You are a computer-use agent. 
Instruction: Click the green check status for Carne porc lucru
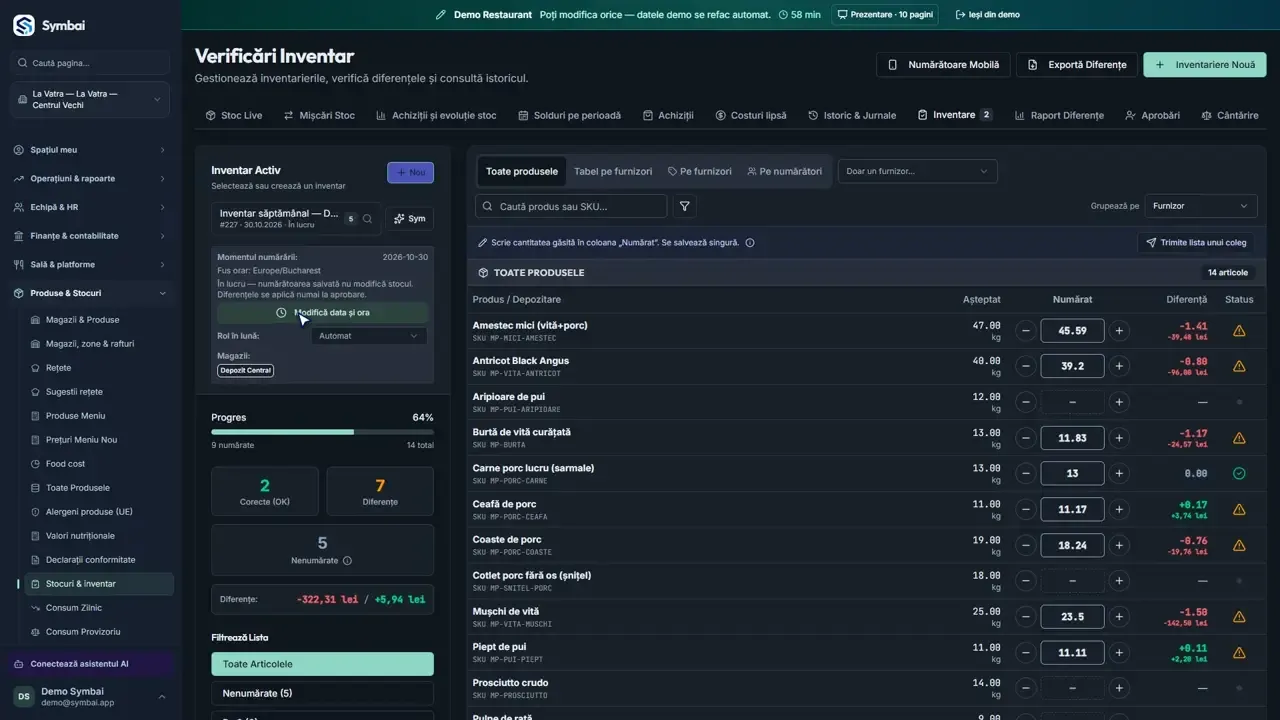click(1239, 473)
